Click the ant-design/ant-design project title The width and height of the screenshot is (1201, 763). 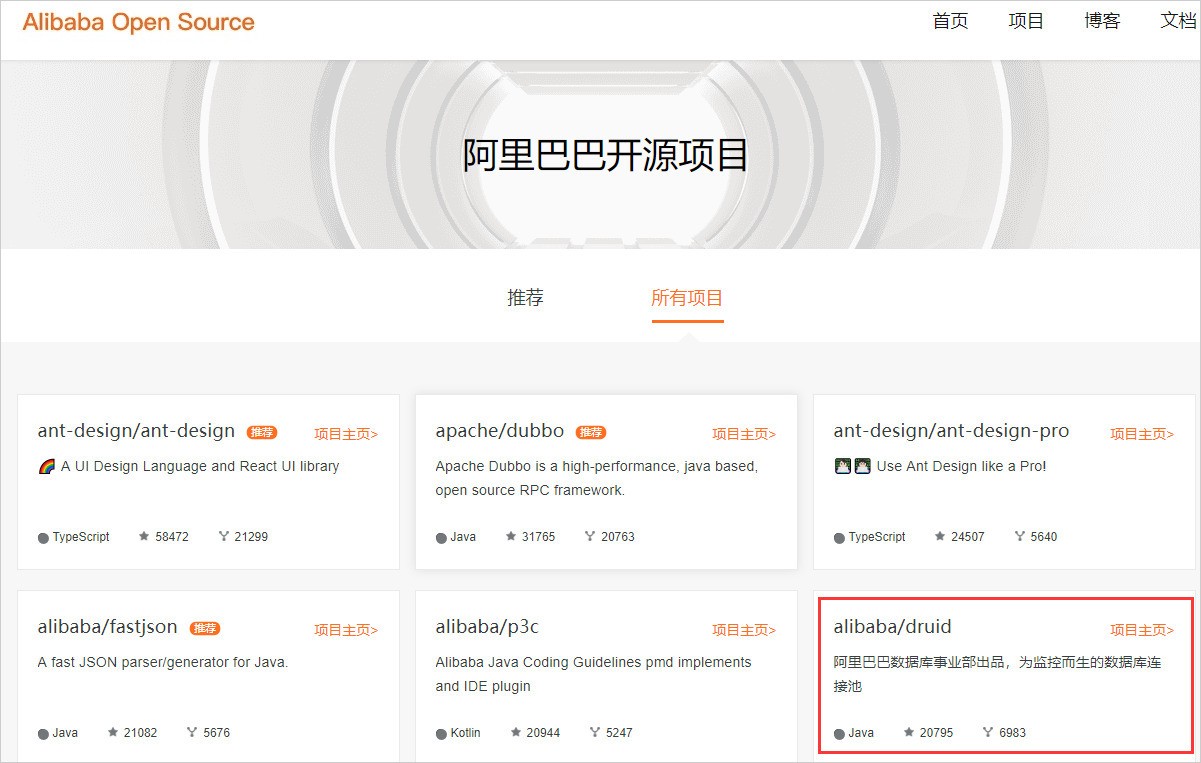point(136,431)
